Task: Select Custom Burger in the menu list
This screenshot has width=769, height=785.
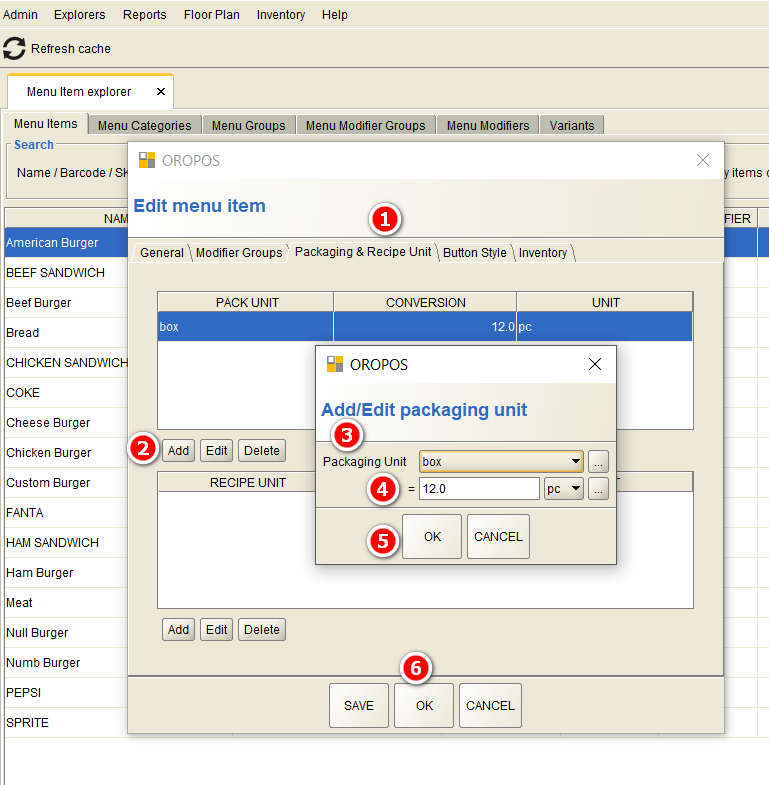Action: [66, 483]
